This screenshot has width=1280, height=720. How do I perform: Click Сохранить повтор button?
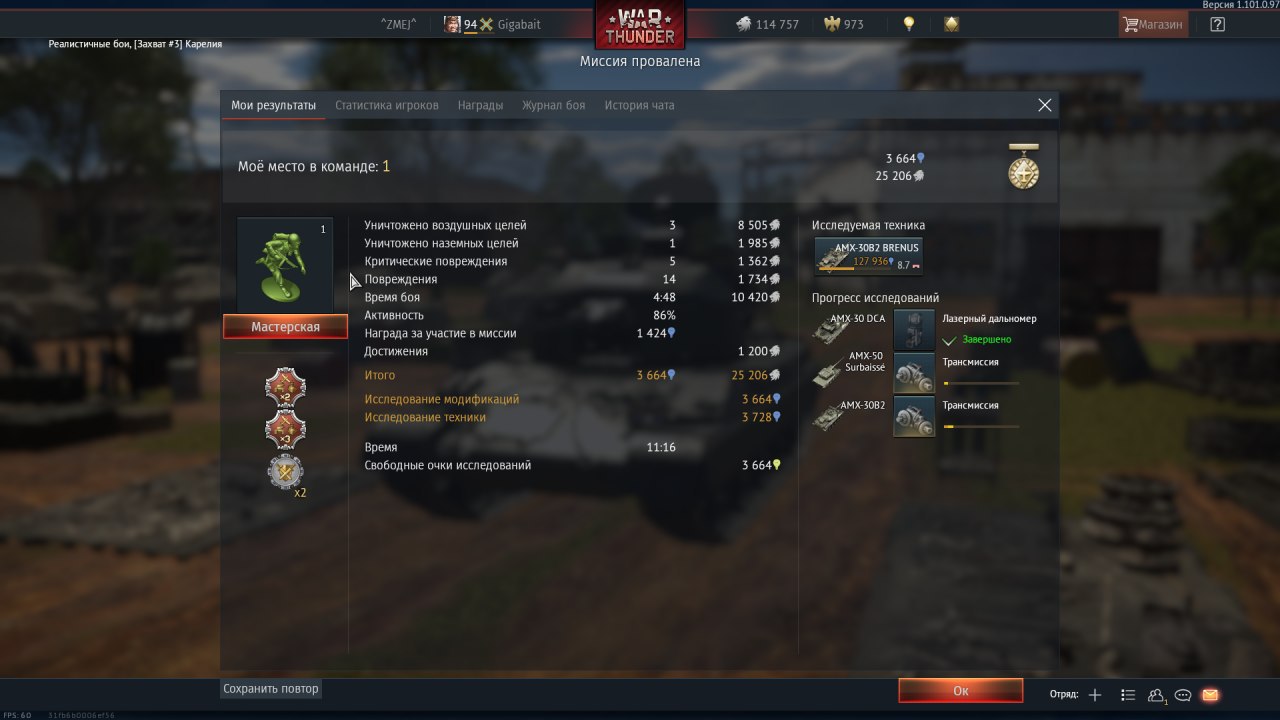click(271, 689)
